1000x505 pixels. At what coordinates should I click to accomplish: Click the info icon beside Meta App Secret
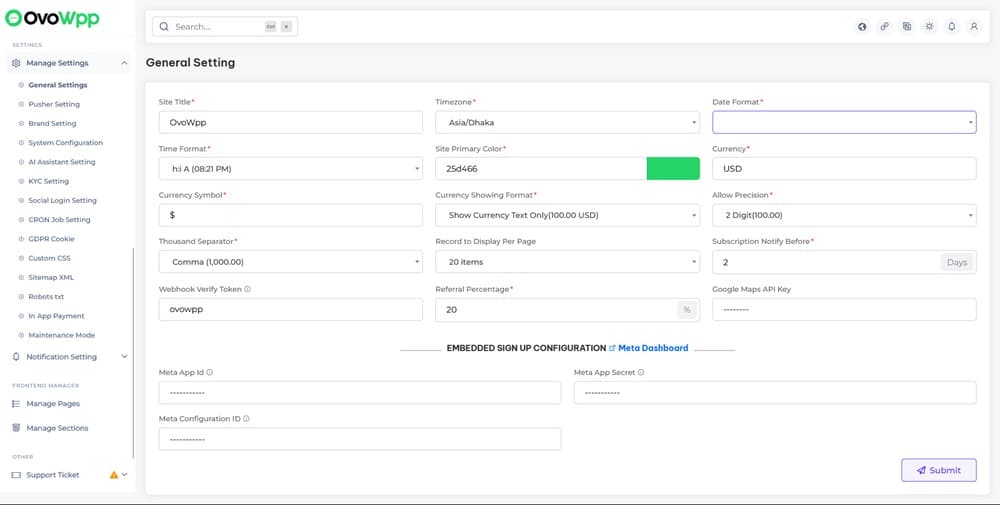coord(641,372)
